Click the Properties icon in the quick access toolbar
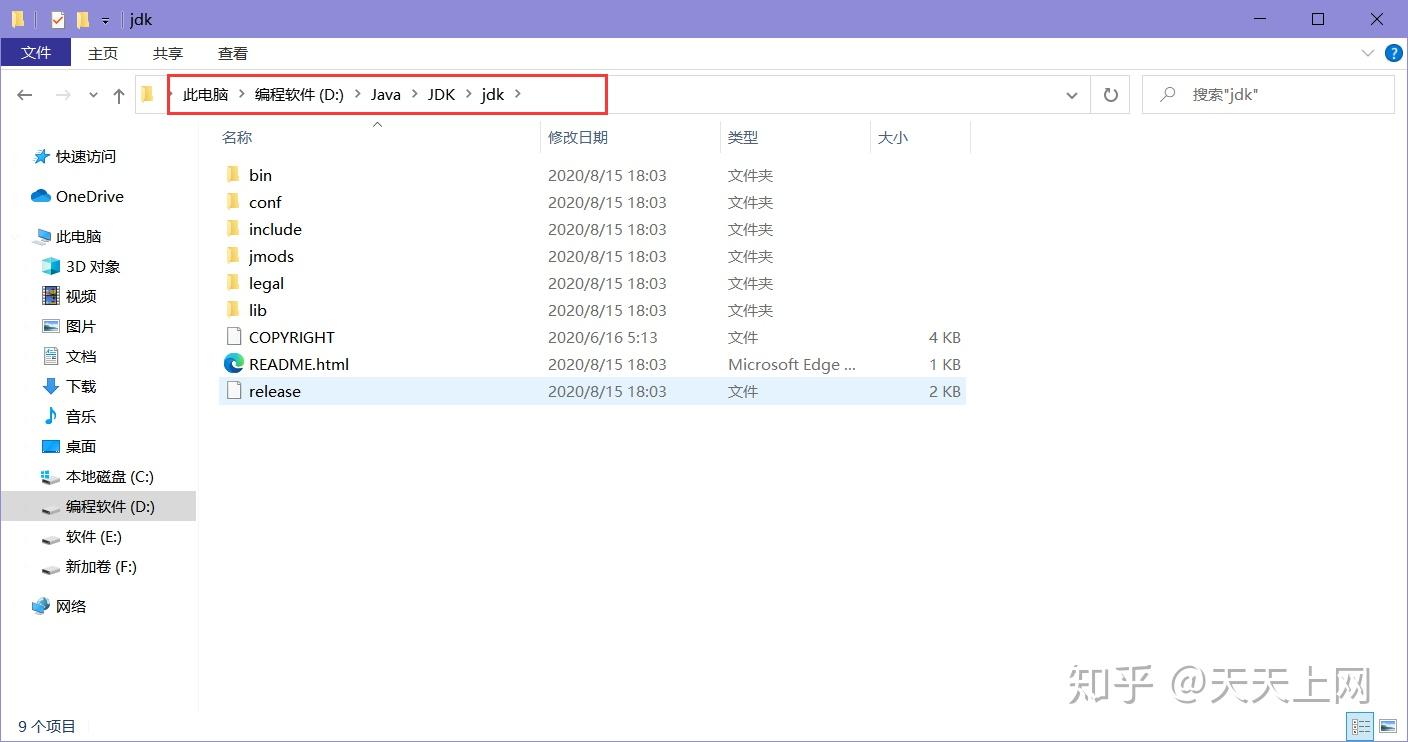Image resolution: width=1408 pixels, height=742 pixels. [x=57, y=19]
